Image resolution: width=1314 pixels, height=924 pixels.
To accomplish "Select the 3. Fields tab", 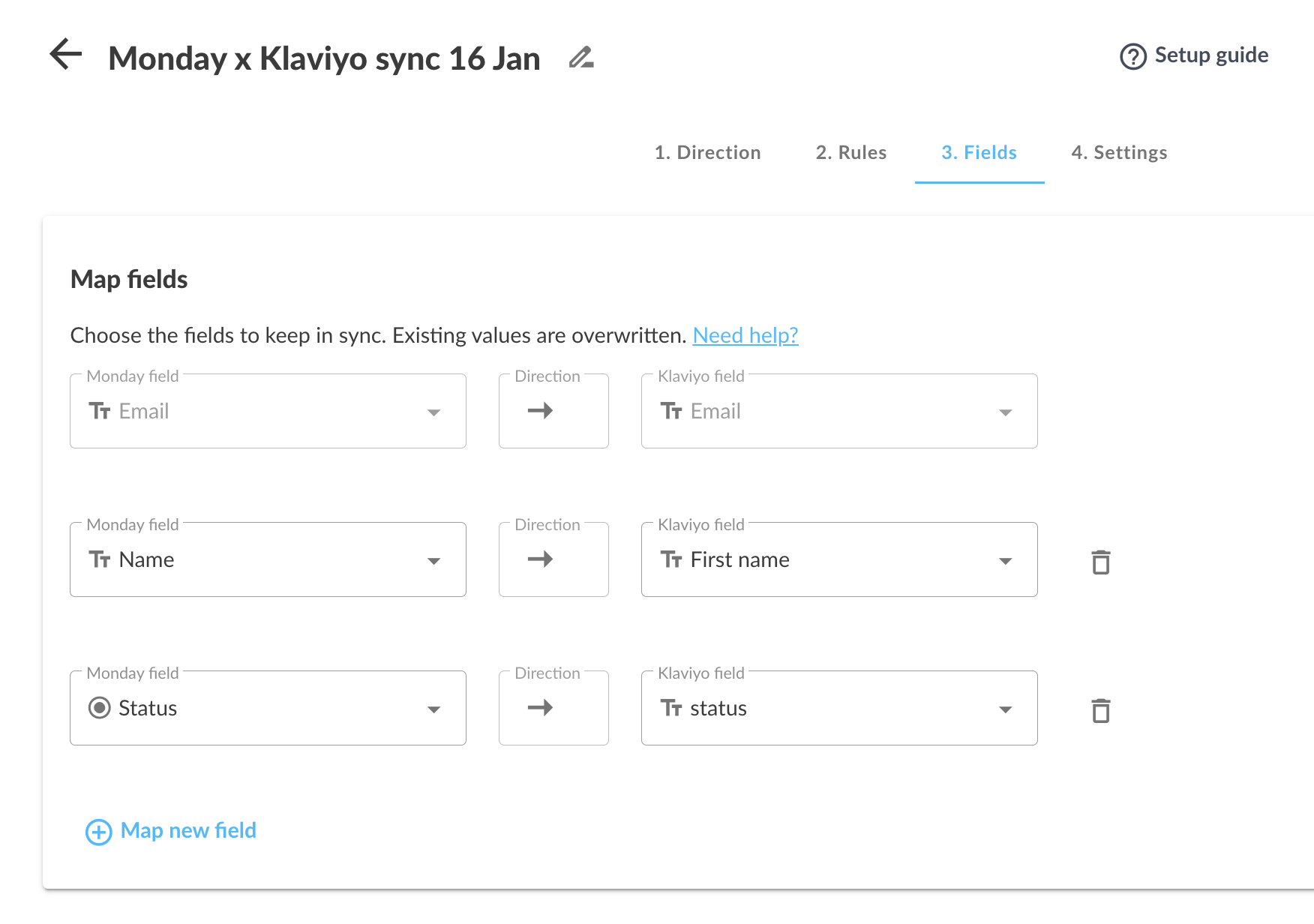I will (979, 153).
